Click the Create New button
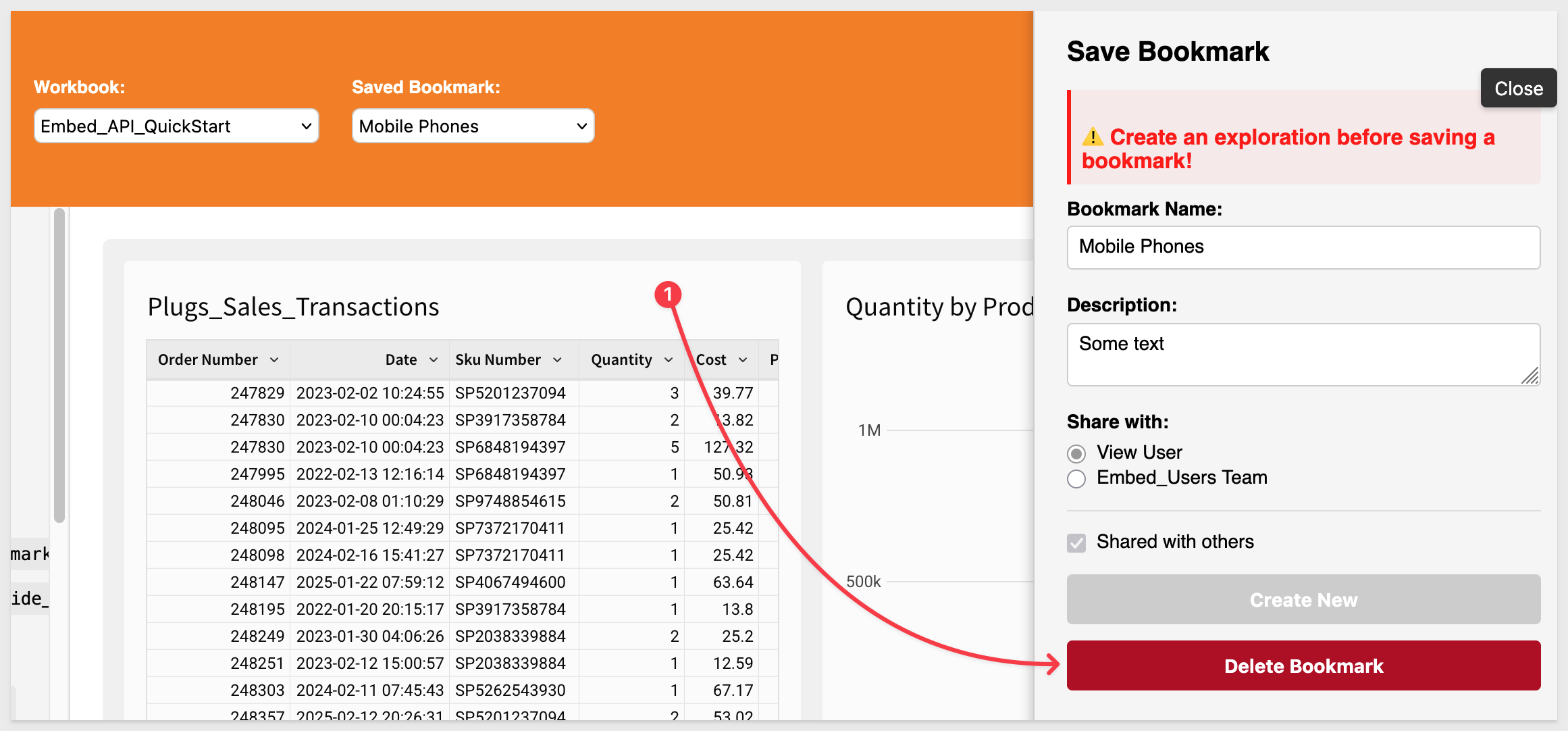Image resolution: width=1568 pixels, height=731 pixels. tap(1303, 599)
